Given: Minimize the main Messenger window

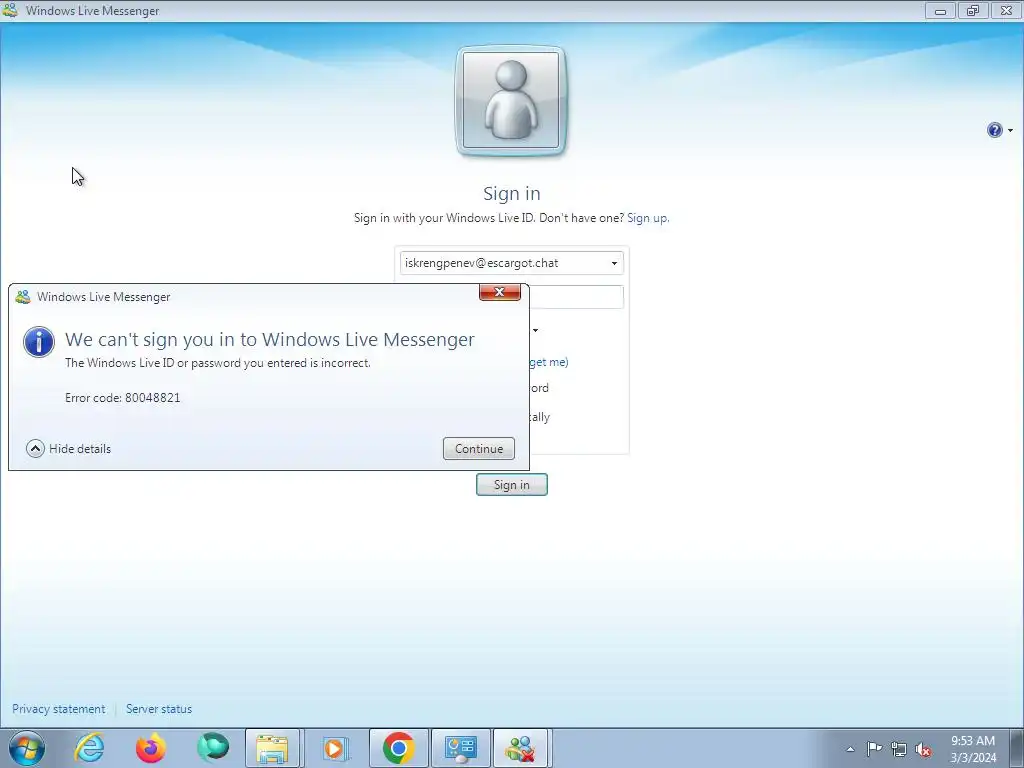Looking at the screenshot, I should (940, 10).
